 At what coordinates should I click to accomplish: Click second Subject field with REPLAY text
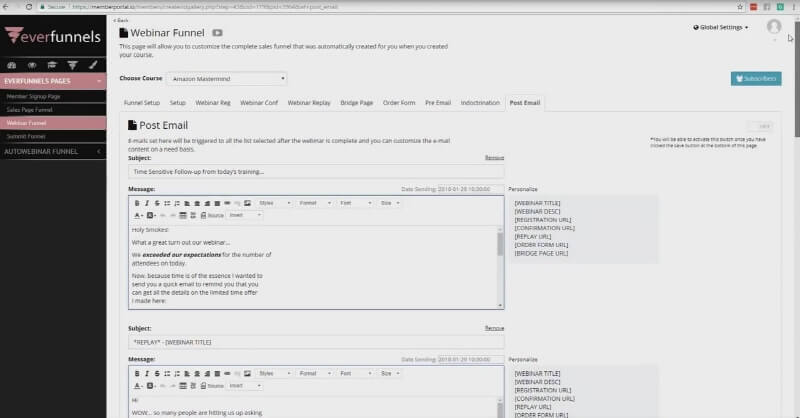click(316, 342)
